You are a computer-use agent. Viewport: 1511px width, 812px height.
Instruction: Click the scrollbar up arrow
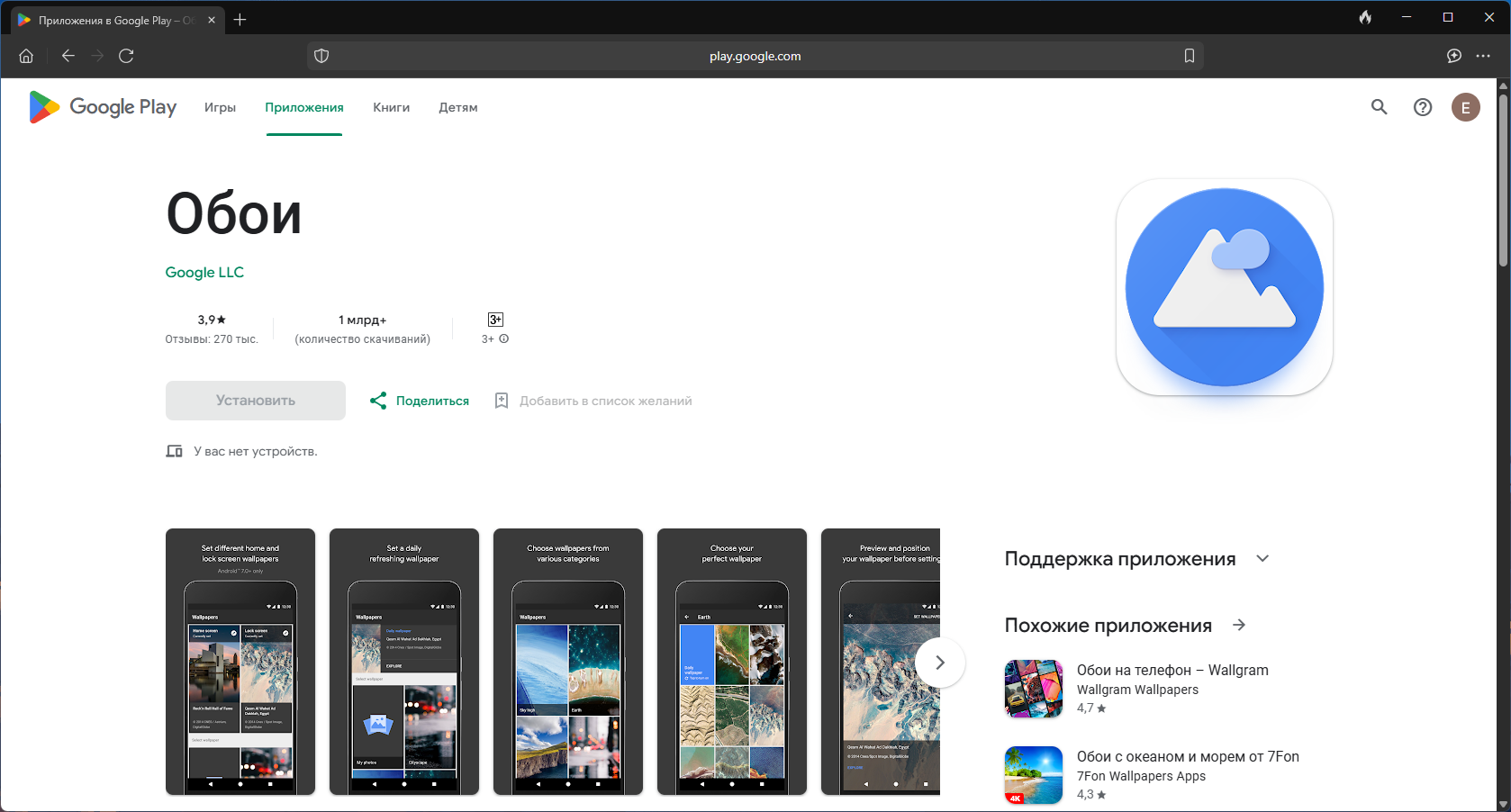point(1503,86)
